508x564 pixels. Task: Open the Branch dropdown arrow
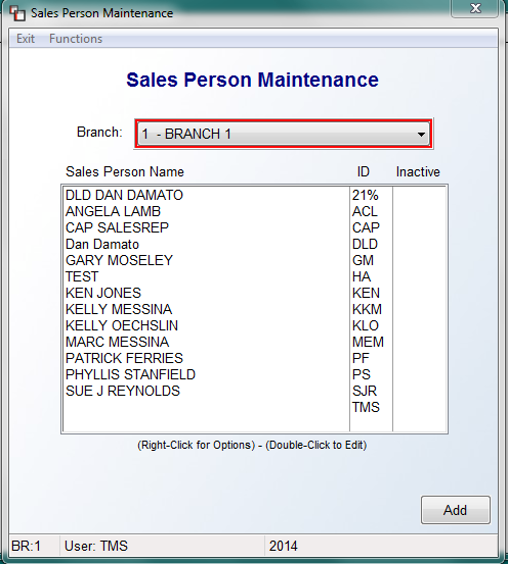[421, 134]
